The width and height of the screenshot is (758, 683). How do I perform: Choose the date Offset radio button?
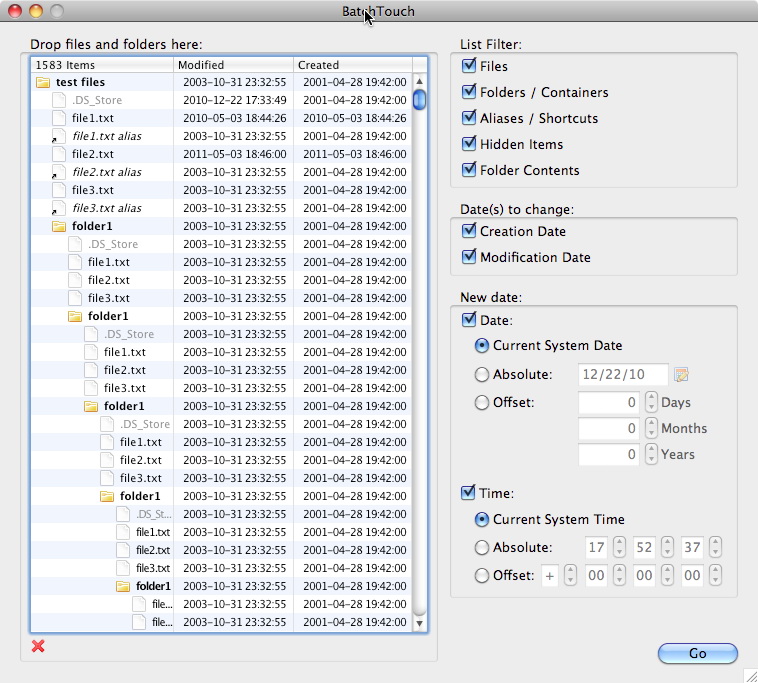point(481,402)
